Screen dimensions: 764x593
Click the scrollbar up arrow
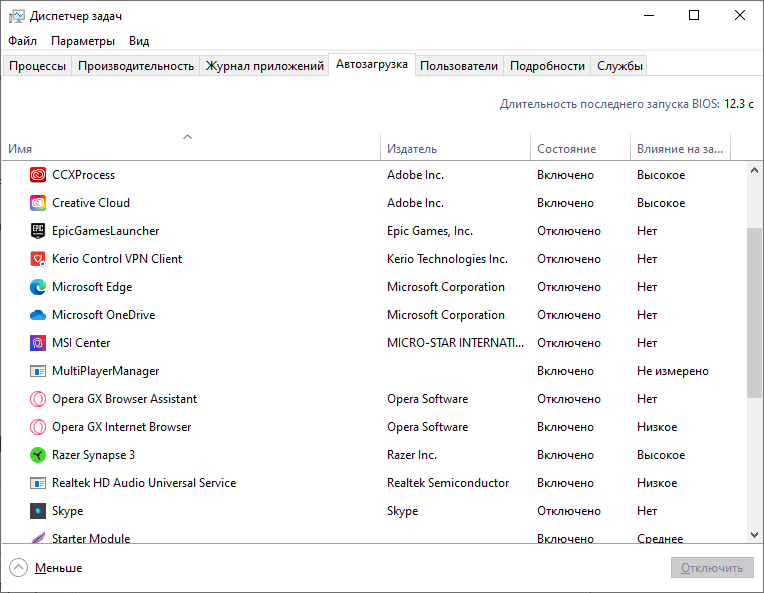click(754, 170)
